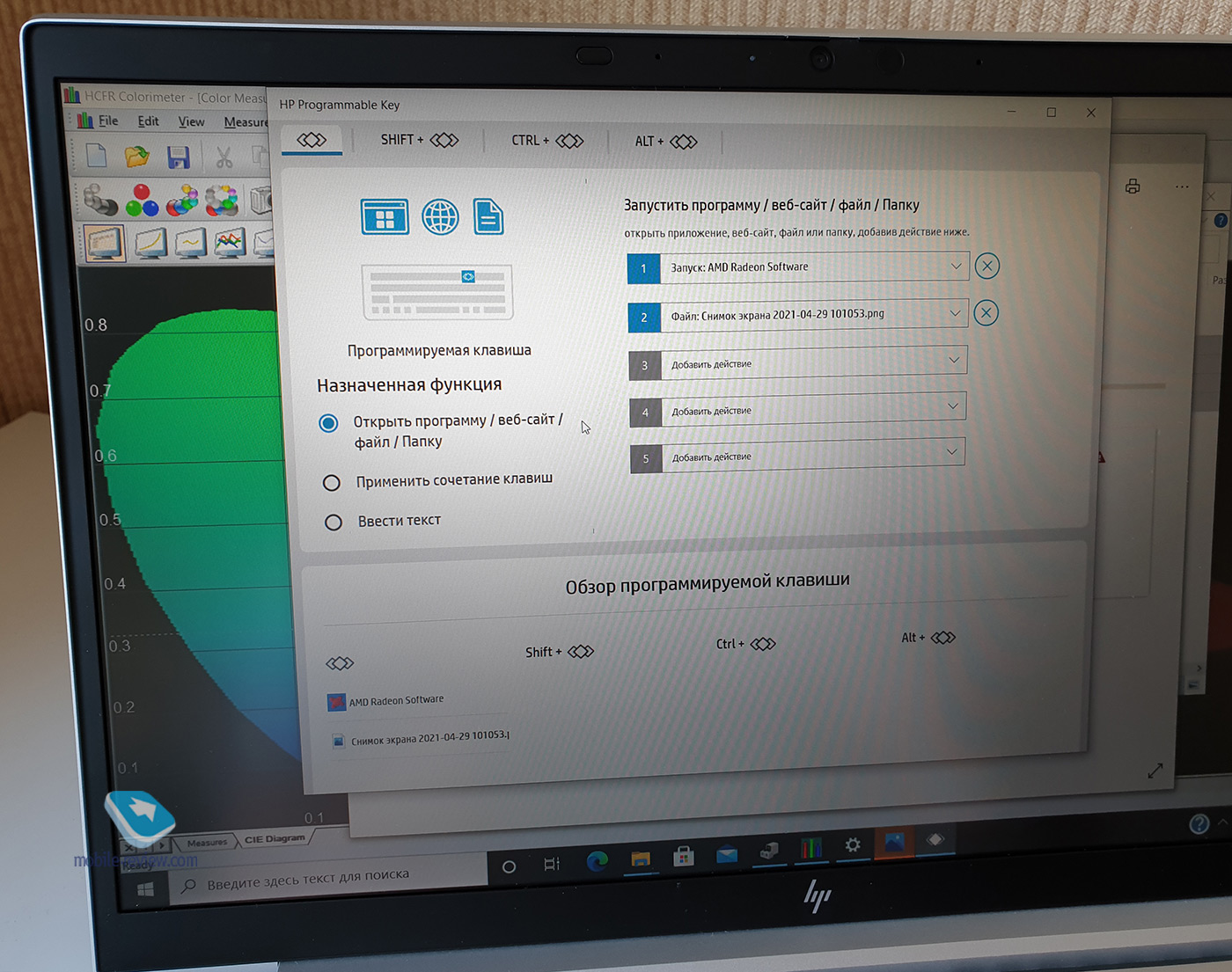Click the application window launch icon

pos(385,217)
